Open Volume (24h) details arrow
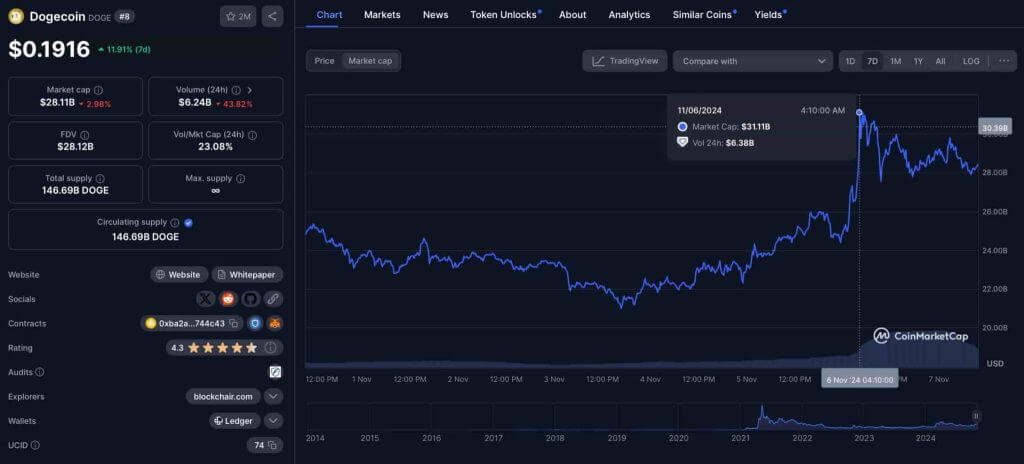 [250, 90]
